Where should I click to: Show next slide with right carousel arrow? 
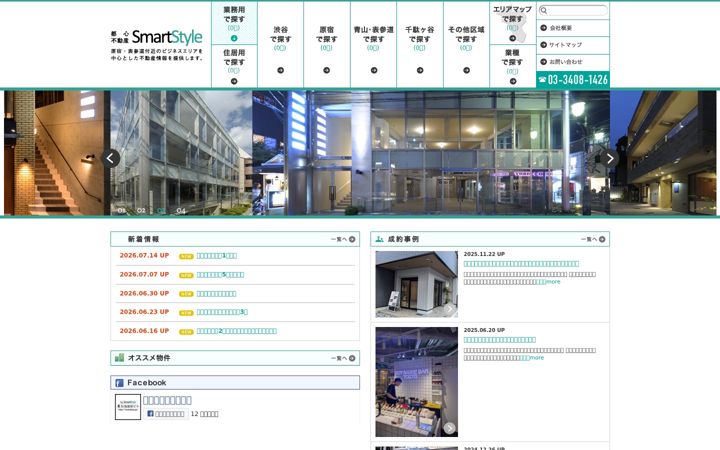coord(610,158)
